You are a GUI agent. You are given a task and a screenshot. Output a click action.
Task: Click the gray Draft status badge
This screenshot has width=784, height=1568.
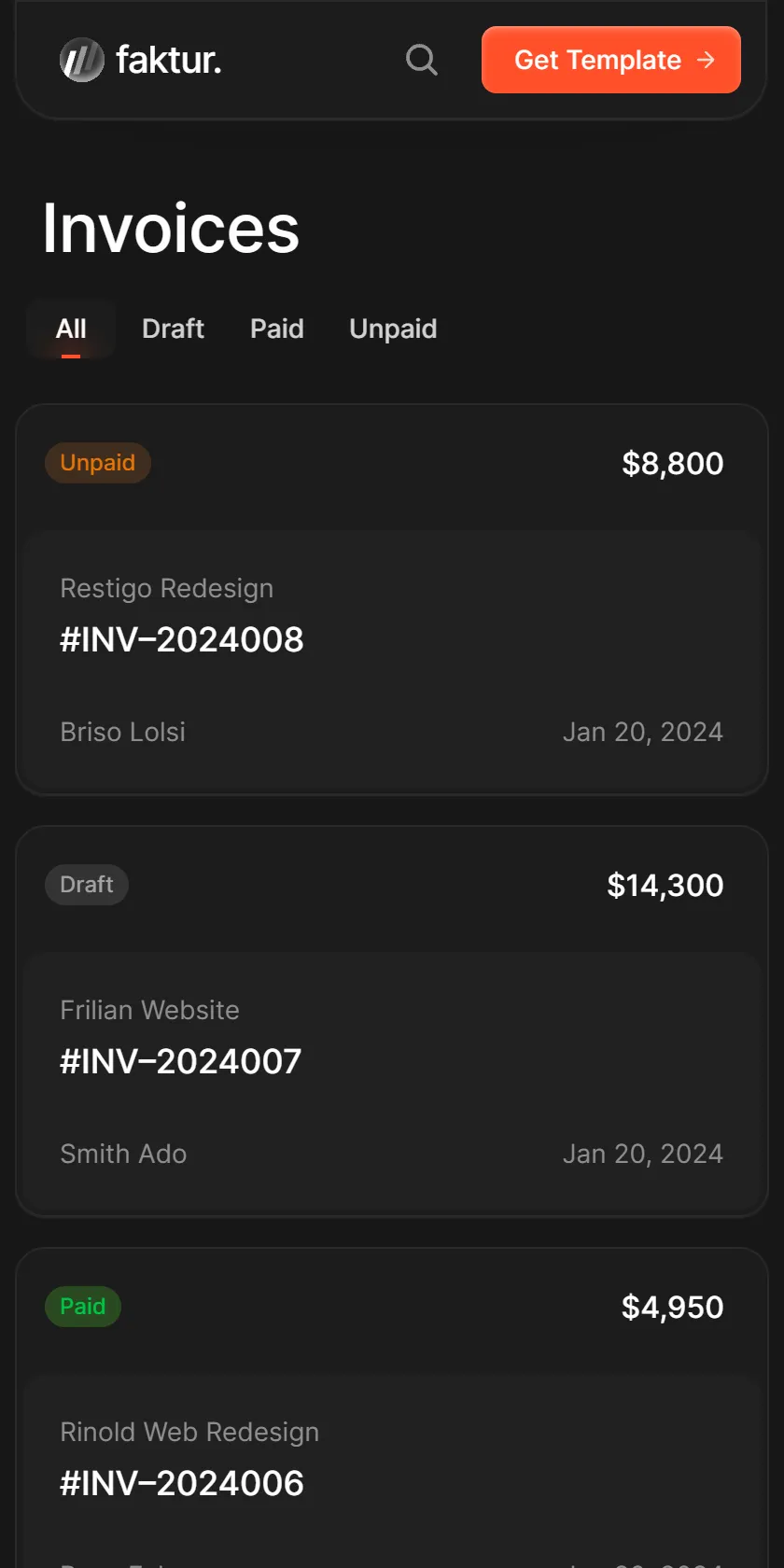coord(87,885)
